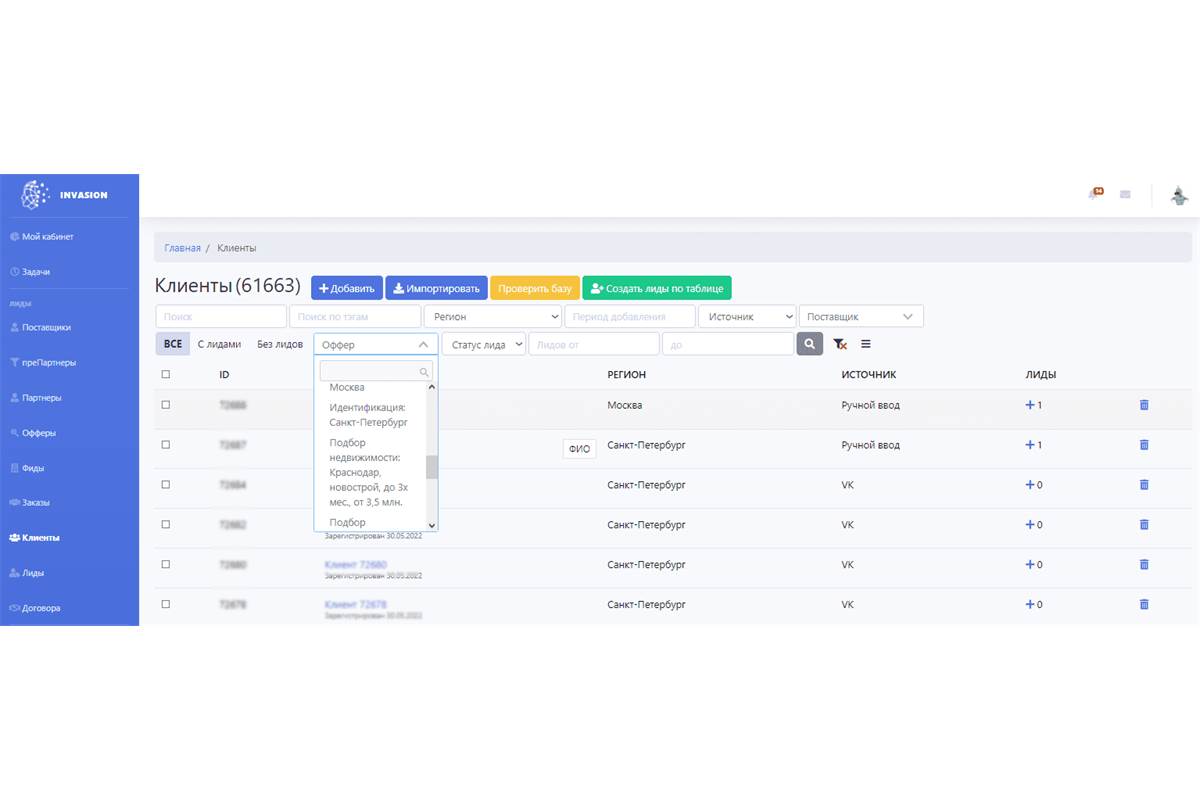Click the Проверить базу button

click(535, 288)
